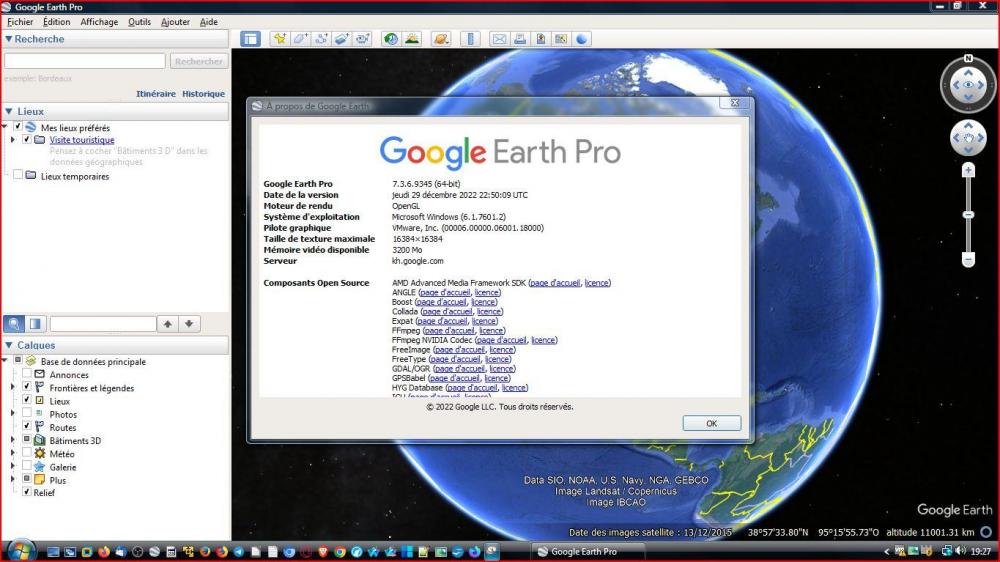The height and width of the screenshot is (562, 1000).
Task: Click the Add Placemark pushpin icon
Action: 279,39
